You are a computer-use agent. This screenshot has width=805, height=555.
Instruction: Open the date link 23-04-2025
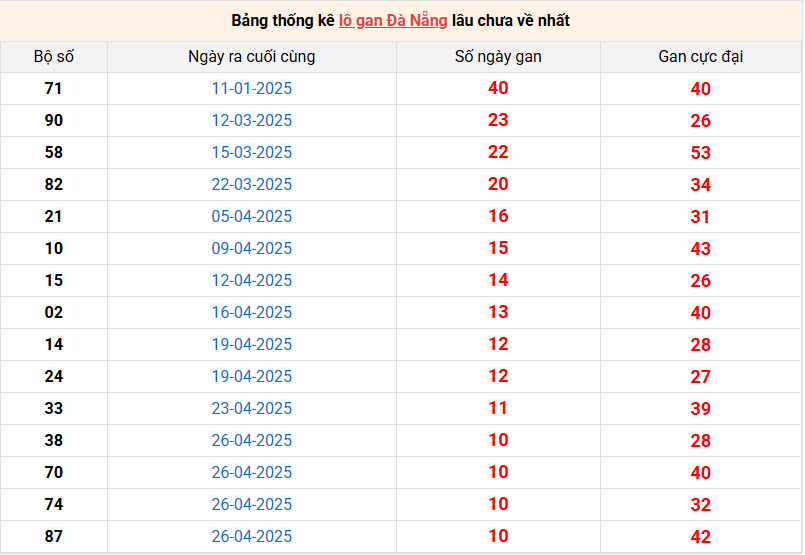point(252,408)
